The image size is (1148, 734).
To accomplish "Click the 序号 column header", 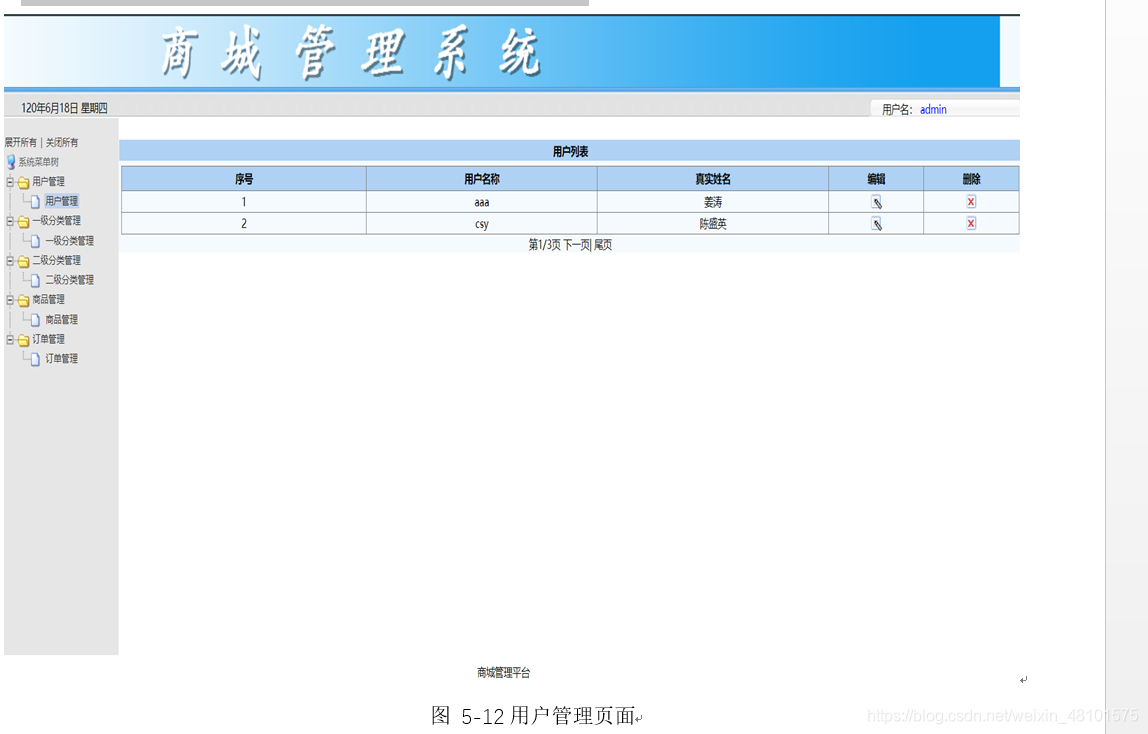I will (244, 179).
